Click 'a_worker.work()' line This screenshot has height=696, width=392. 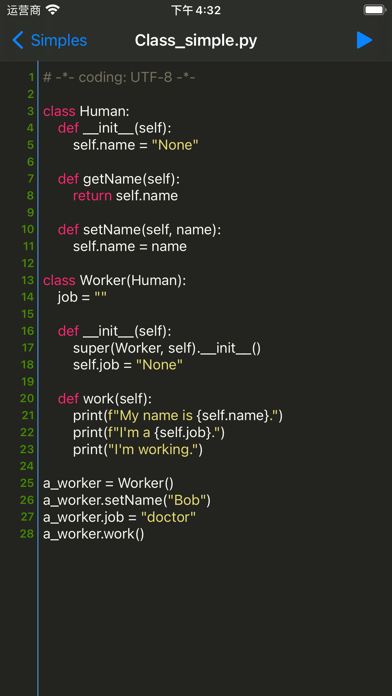(x=94, y=534)
